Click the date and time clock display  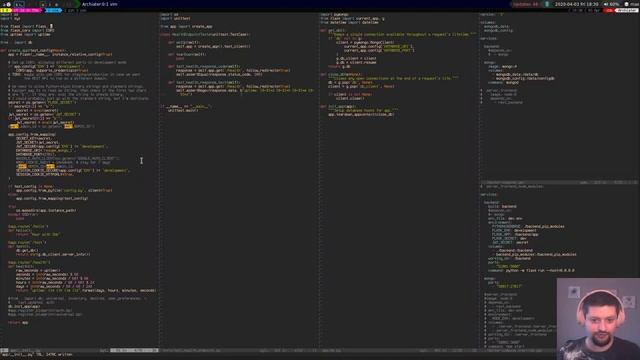point(576,4)
